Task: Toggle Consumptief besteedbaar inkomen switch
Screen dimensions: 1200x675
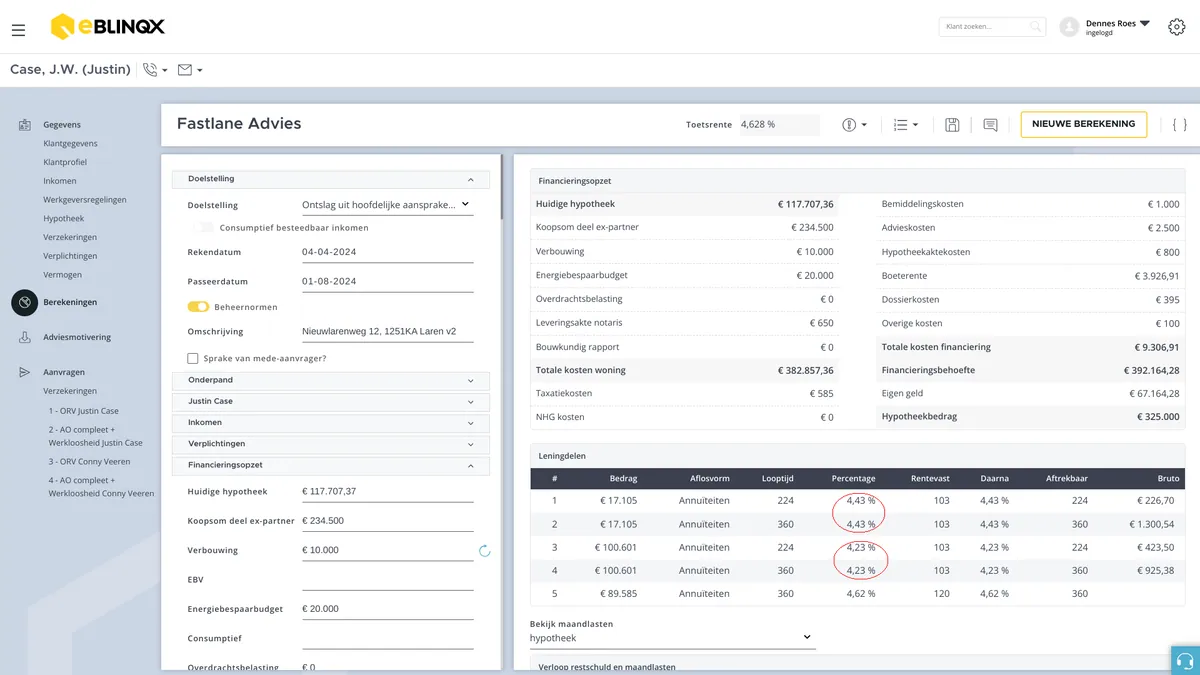Action: click(x=203, y=228)
